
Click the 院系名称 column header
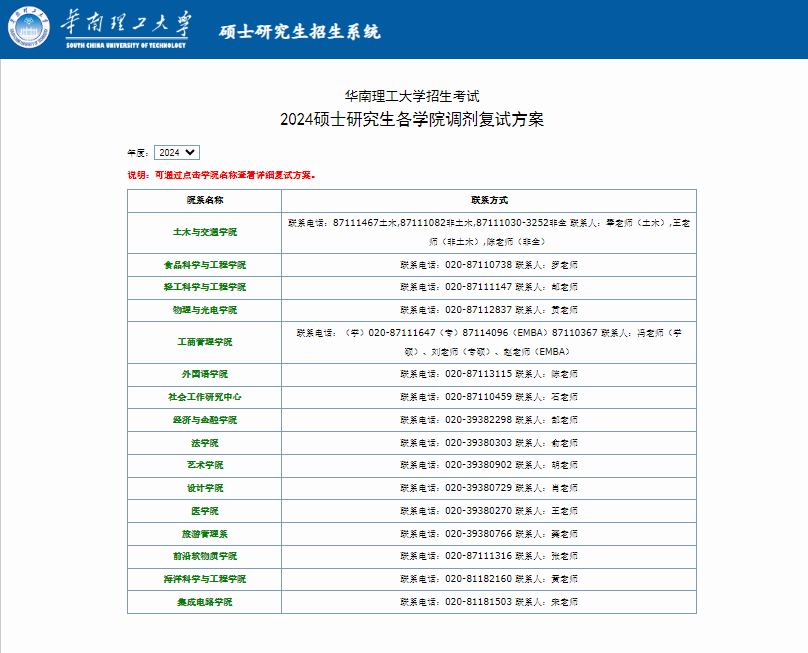pyautogui.click(x=205, y=200)
